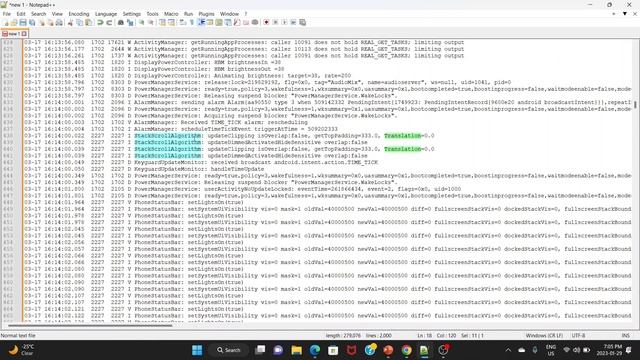Screen dimensions: 640x360
Task: Click the Copy toolbar icon
Action: tap(80, 22)
